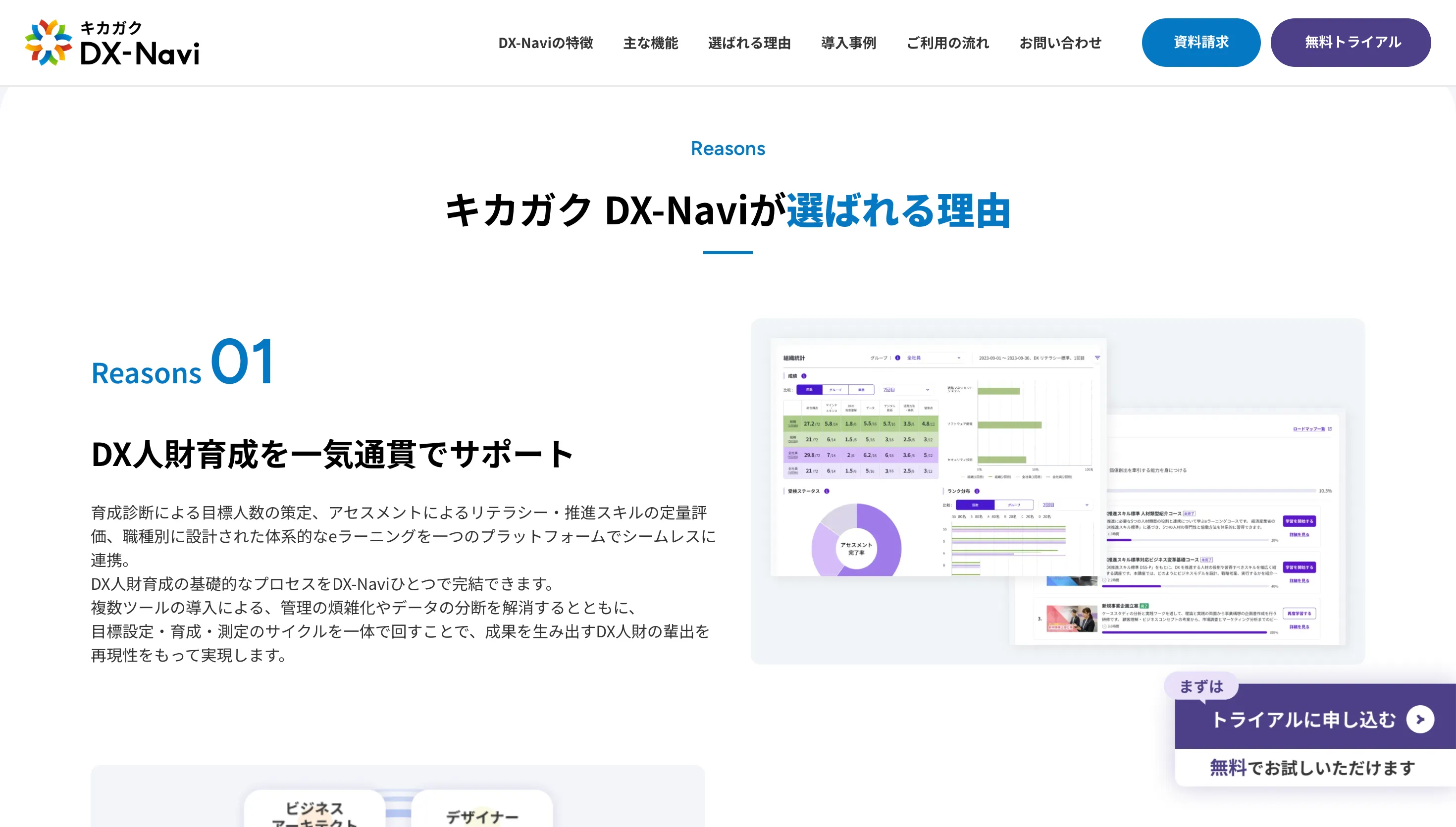Click the キカガク DX-Navi logo
The image size is (1456, 827).
(x=112, y=43)
